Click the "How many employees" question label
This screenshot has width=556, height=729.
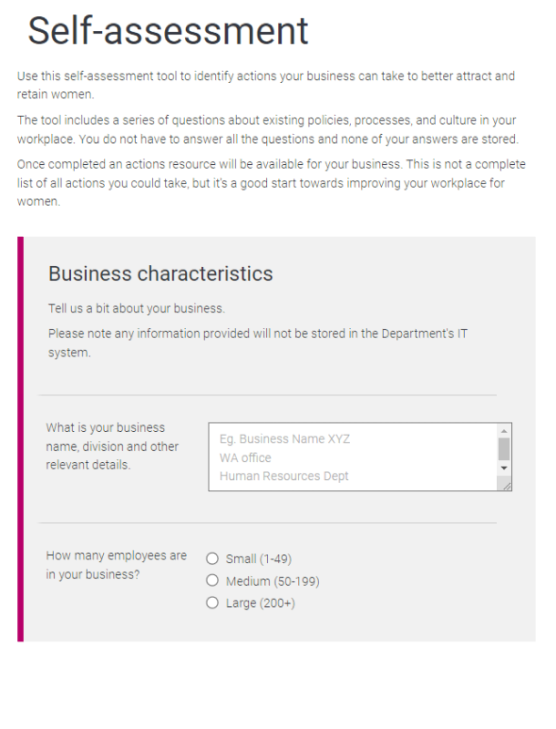point(116,565)
